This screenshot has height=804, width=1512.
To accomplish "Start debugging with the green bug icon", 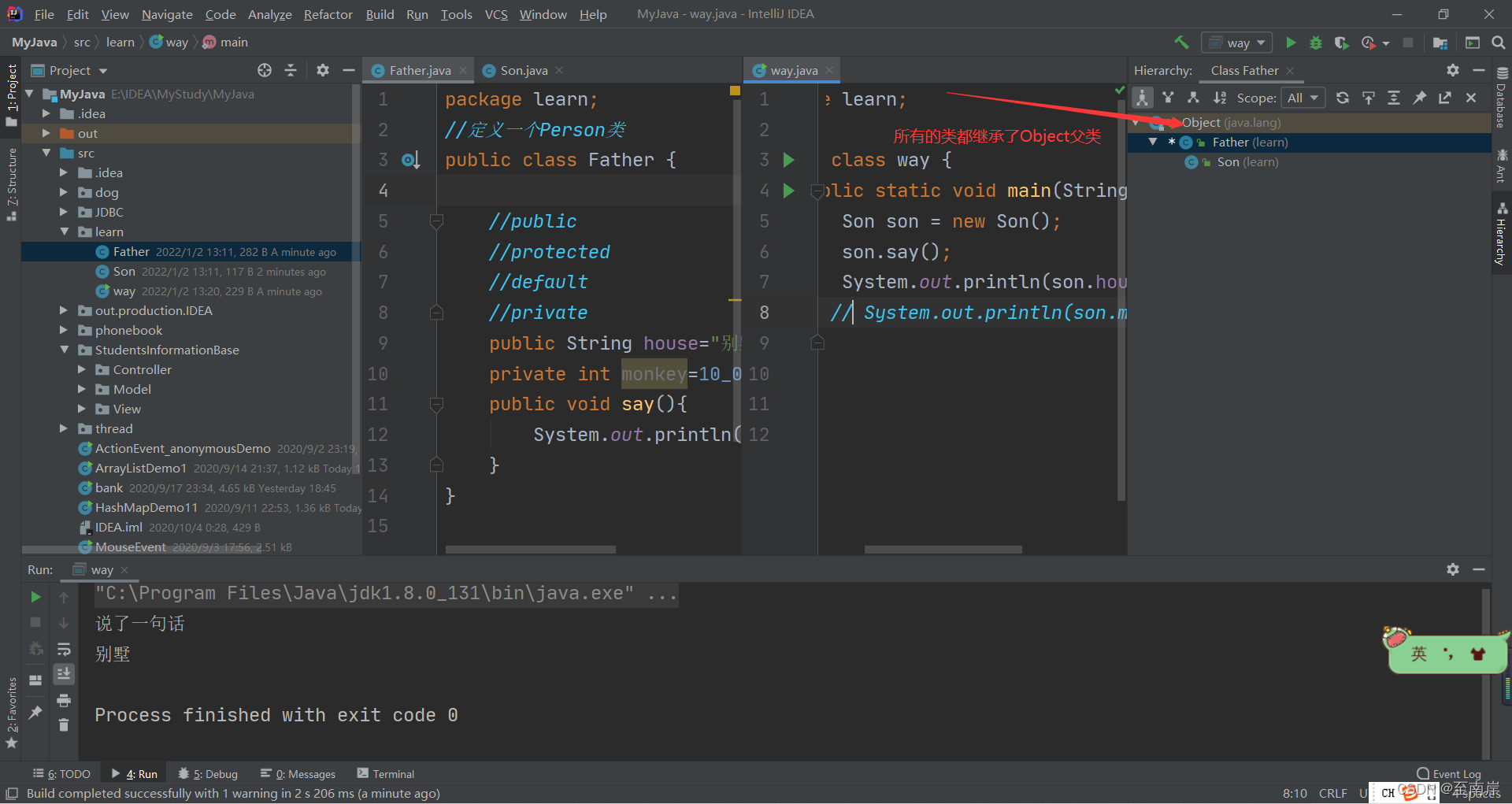I will click(1316, 43).
